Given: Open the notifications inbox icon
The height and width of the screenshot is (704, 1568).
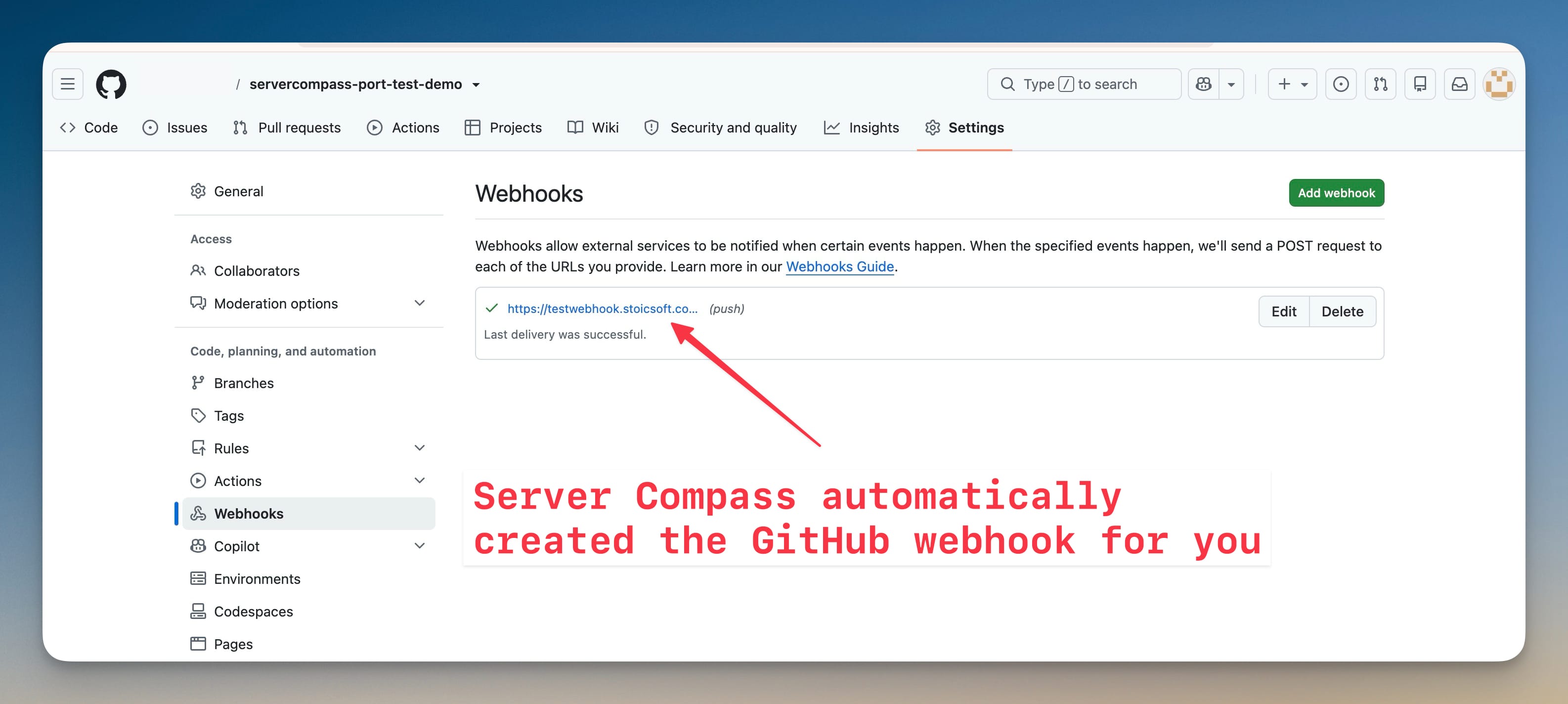Looking at the screenshot, I should click(1460, 84).
